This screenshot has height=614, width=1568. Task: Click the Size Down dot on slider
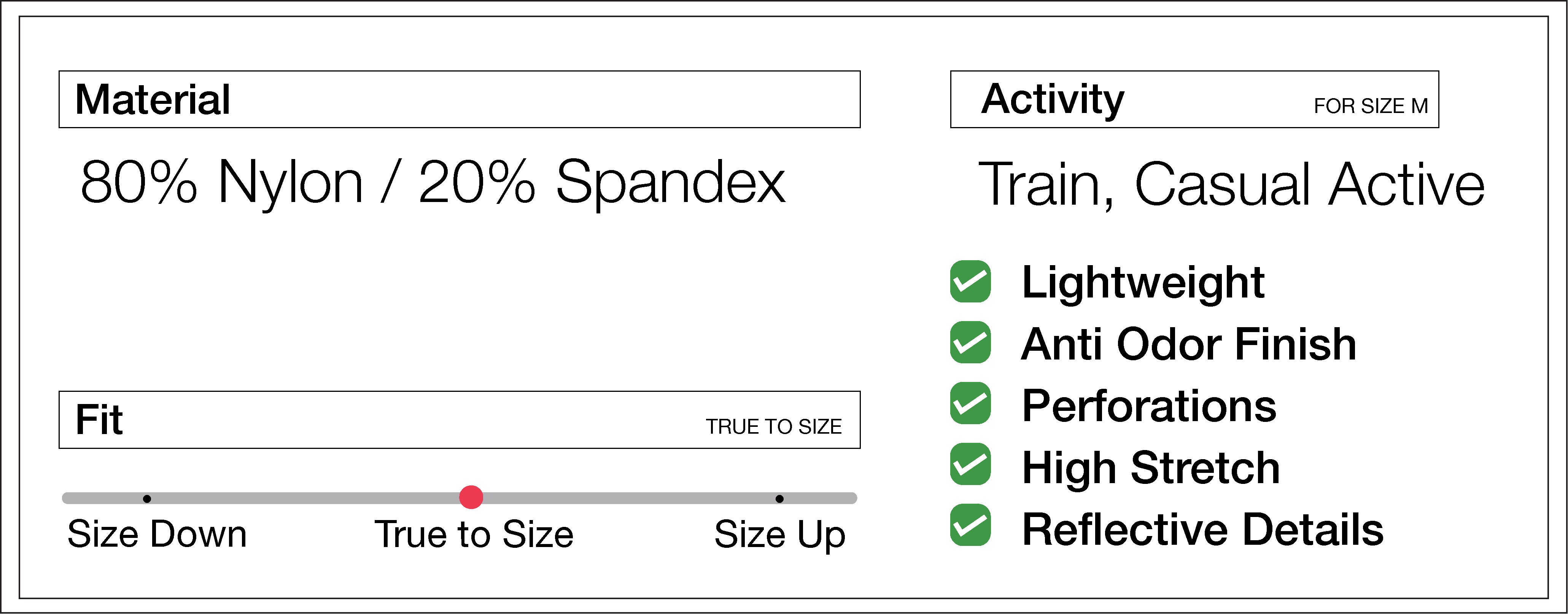pos(147,498)
